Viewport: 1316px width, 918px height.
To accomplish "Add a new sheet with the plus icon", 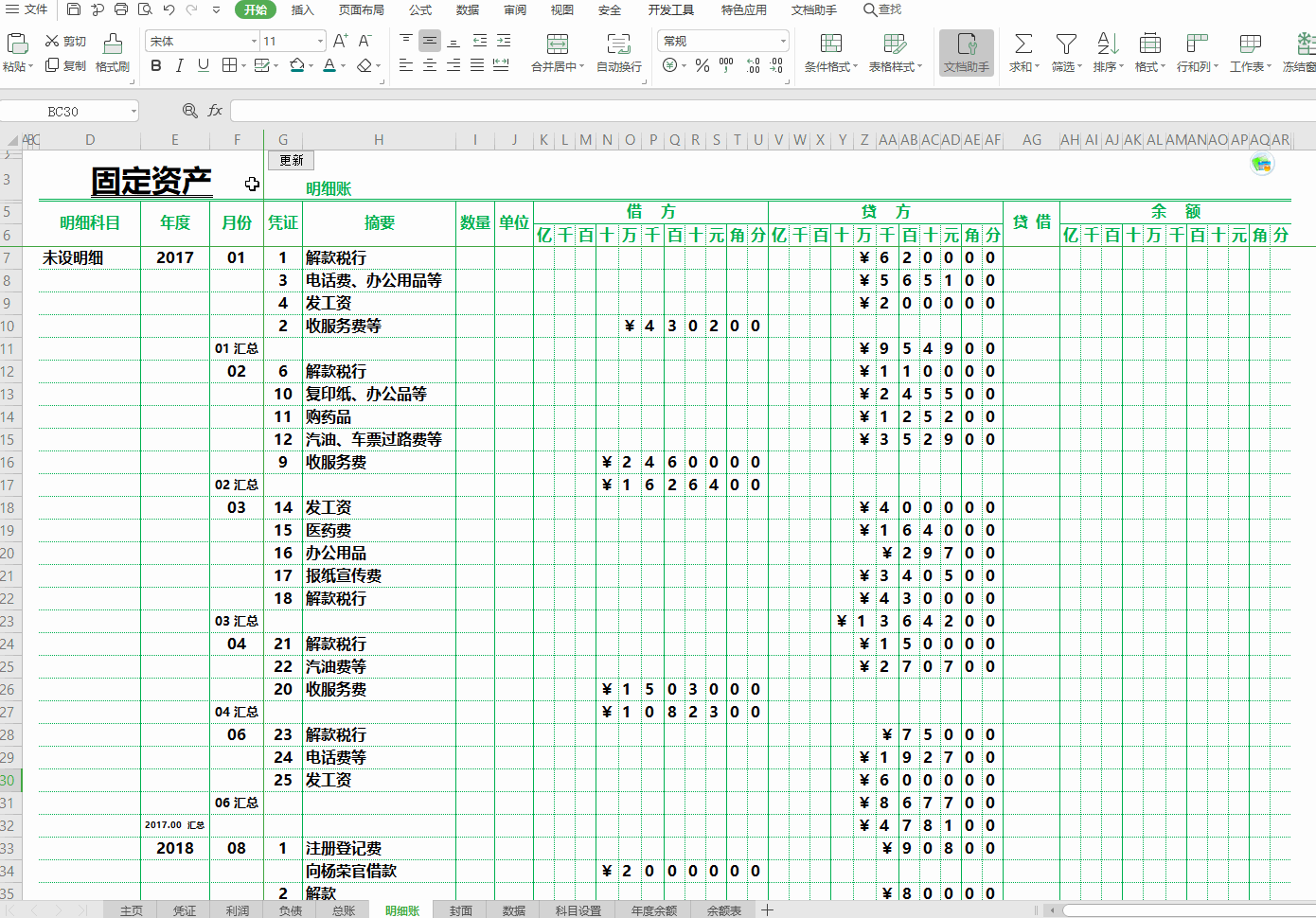I will click(x=767, y=909).
